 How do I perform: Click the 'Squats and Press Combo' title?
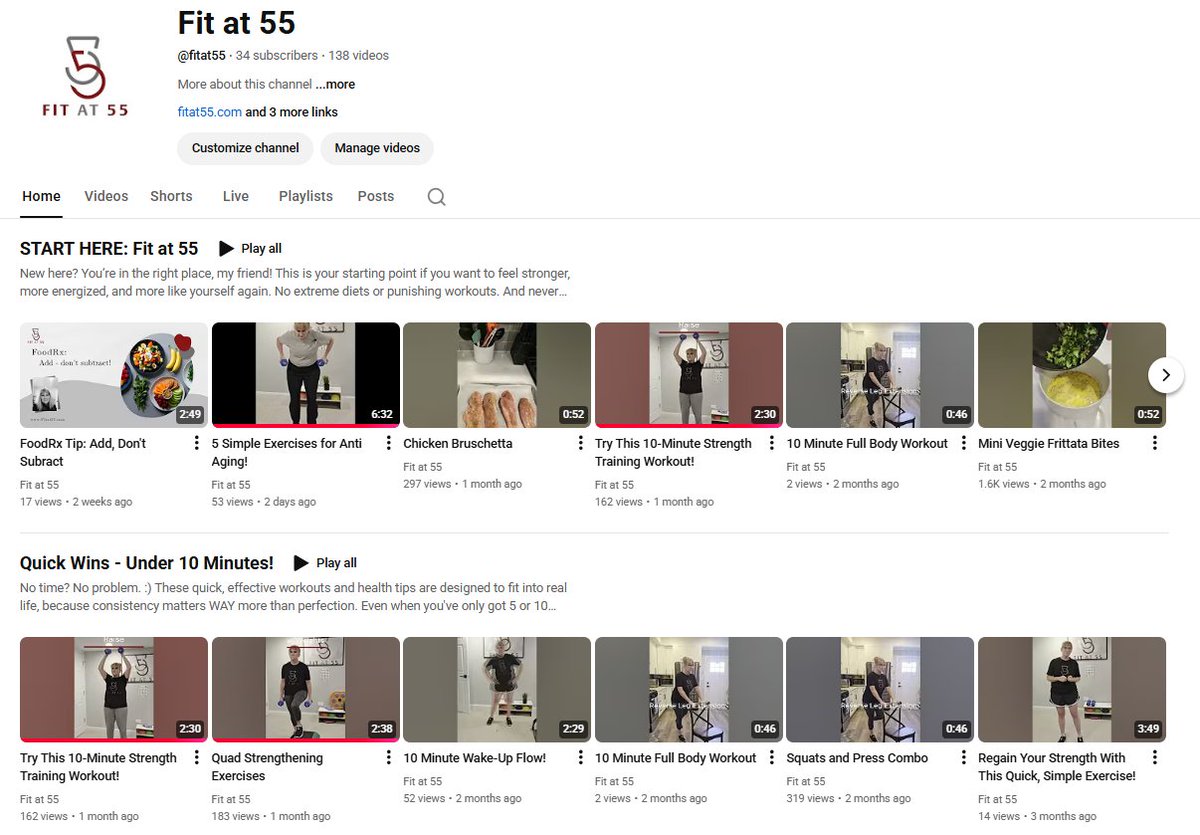pyautogui.click(x=857, y=758)
